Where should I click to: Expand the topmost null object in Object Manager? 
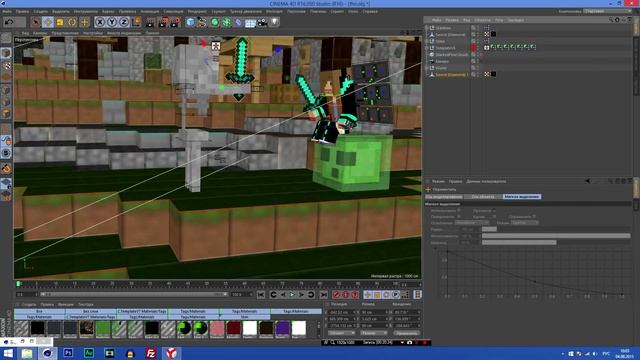click(427, 28)
